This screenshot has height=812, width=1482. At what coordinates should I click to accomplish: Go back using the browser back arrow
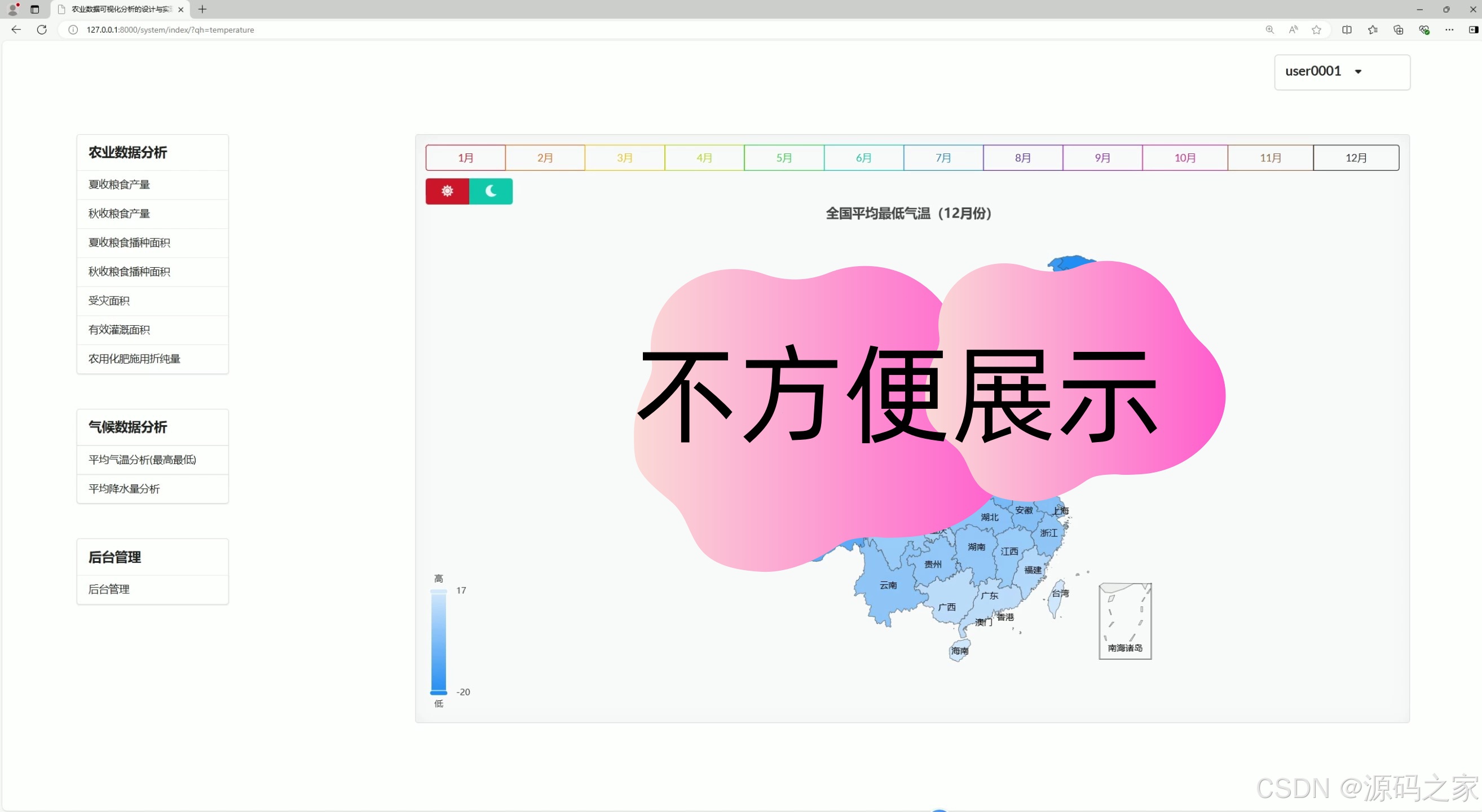point(16,30)
